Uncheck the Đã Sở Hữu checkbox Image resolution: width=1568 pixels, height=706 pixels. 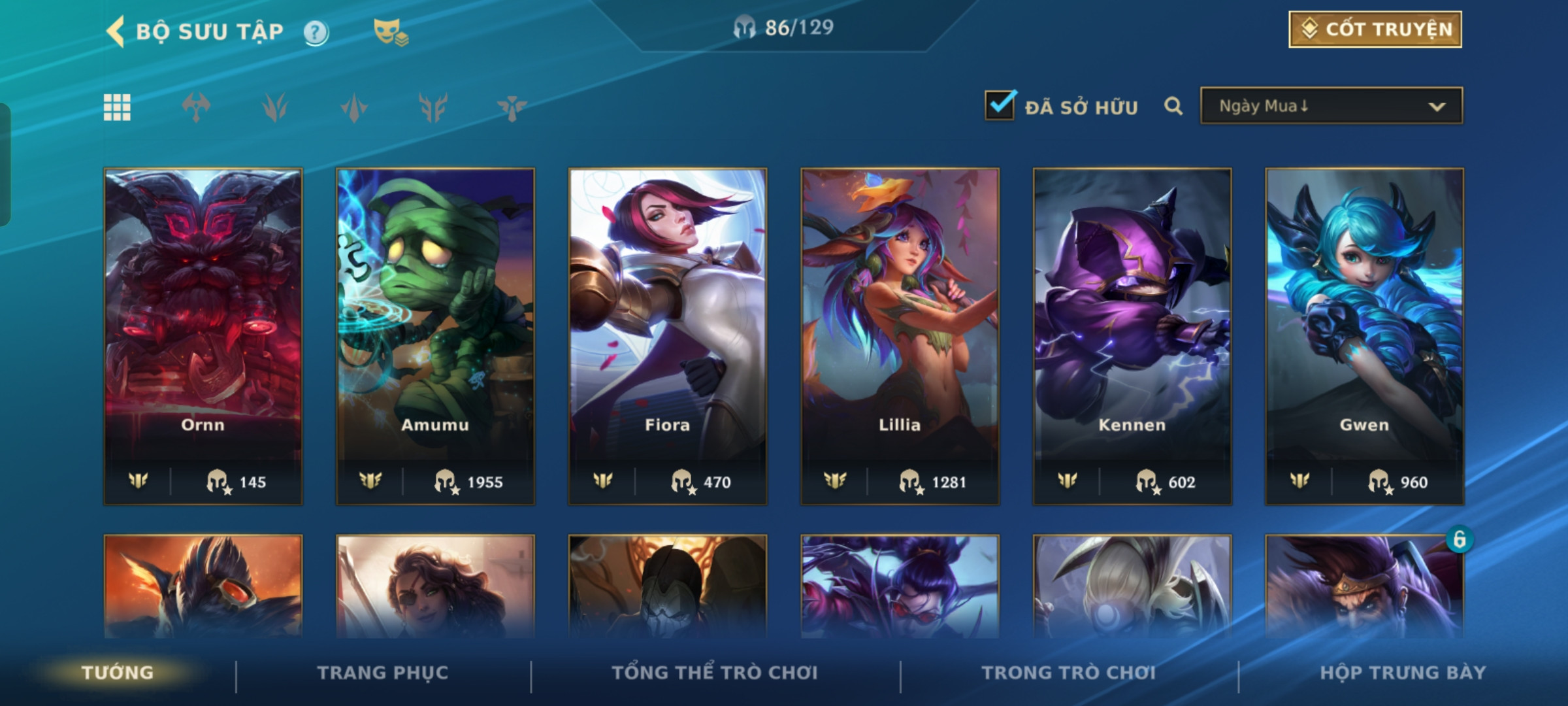1000,105
